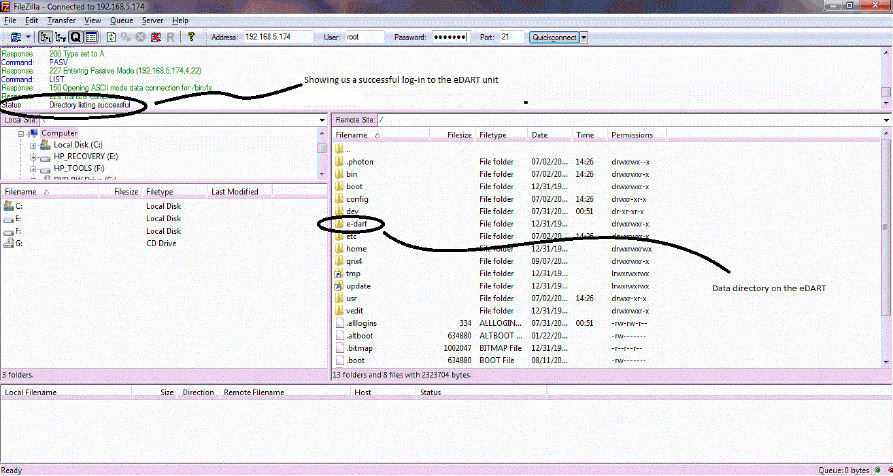Select the C: drive icon in local list
This screenshot has width=893, height=476.
(9, 206)
